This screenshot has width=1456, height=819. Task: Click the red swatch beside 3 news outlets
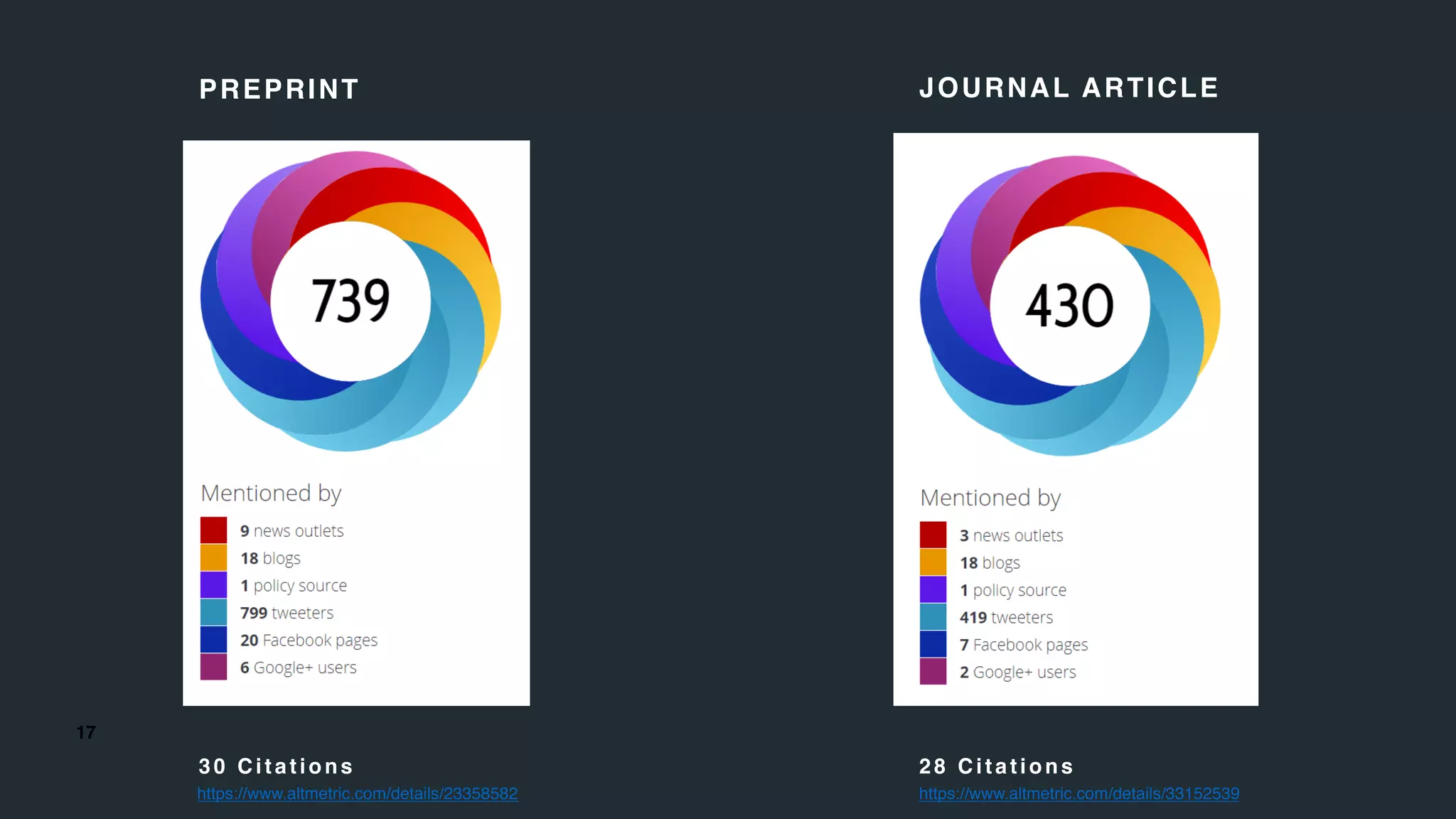[933, 535]
